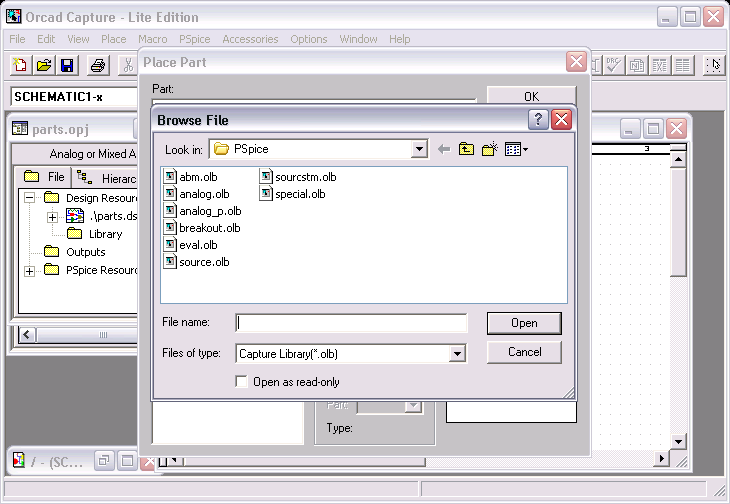Restore the minimized schematic page window
This screenshot has height=504, width=730.
click(104, 461)
